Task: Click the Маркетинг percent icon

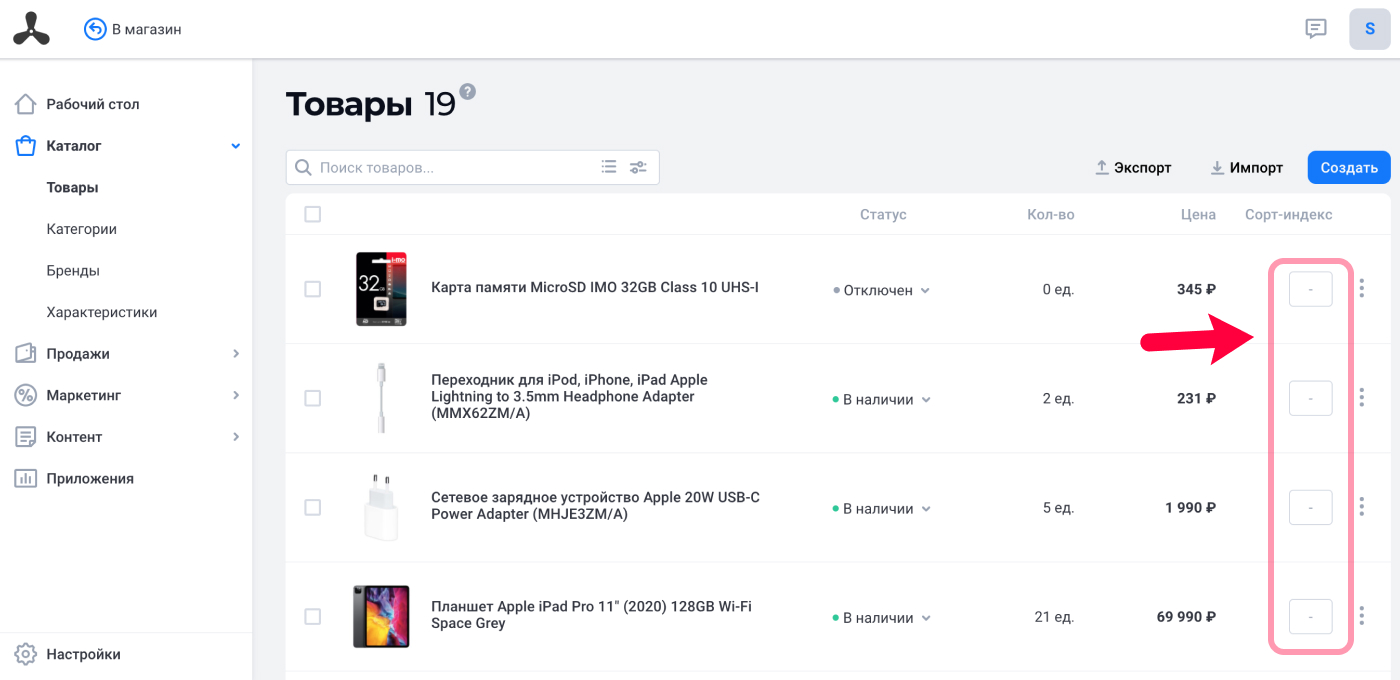Action: click(x=26, y=395)
